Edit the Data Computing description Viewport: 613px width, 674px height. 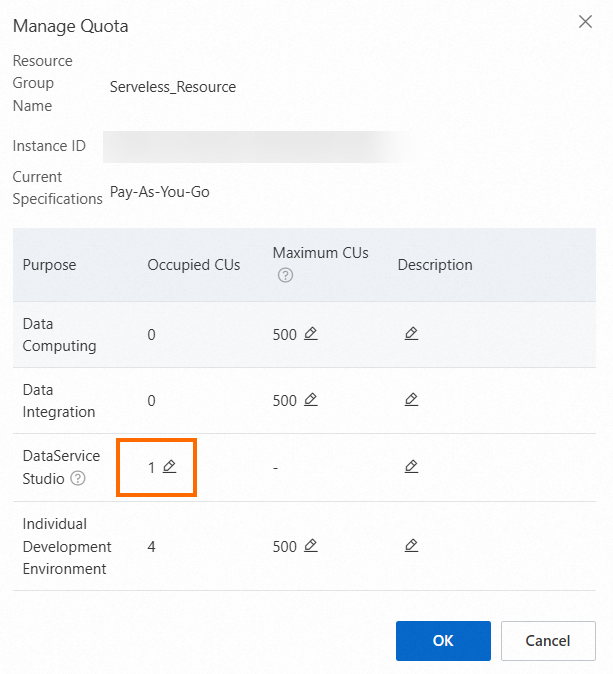411,334
